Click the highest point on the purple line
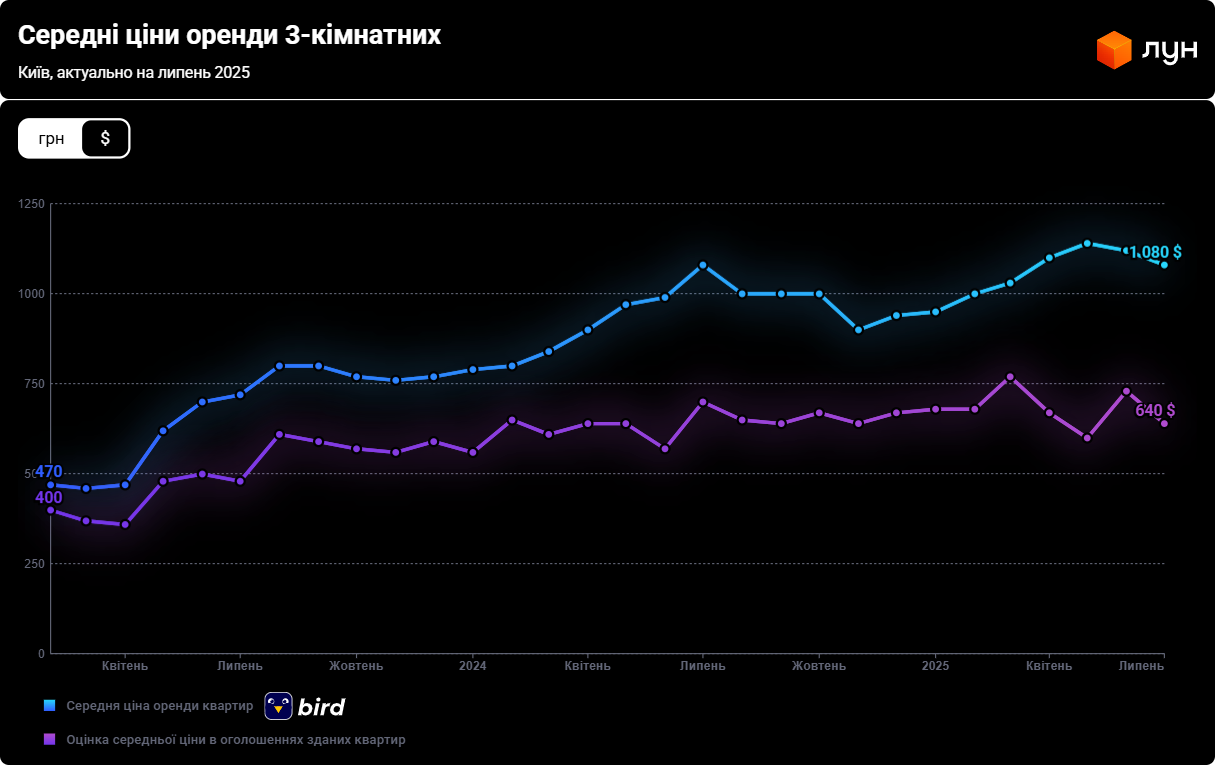This screenshot has width=1215, height=765. coord(1010,377)
